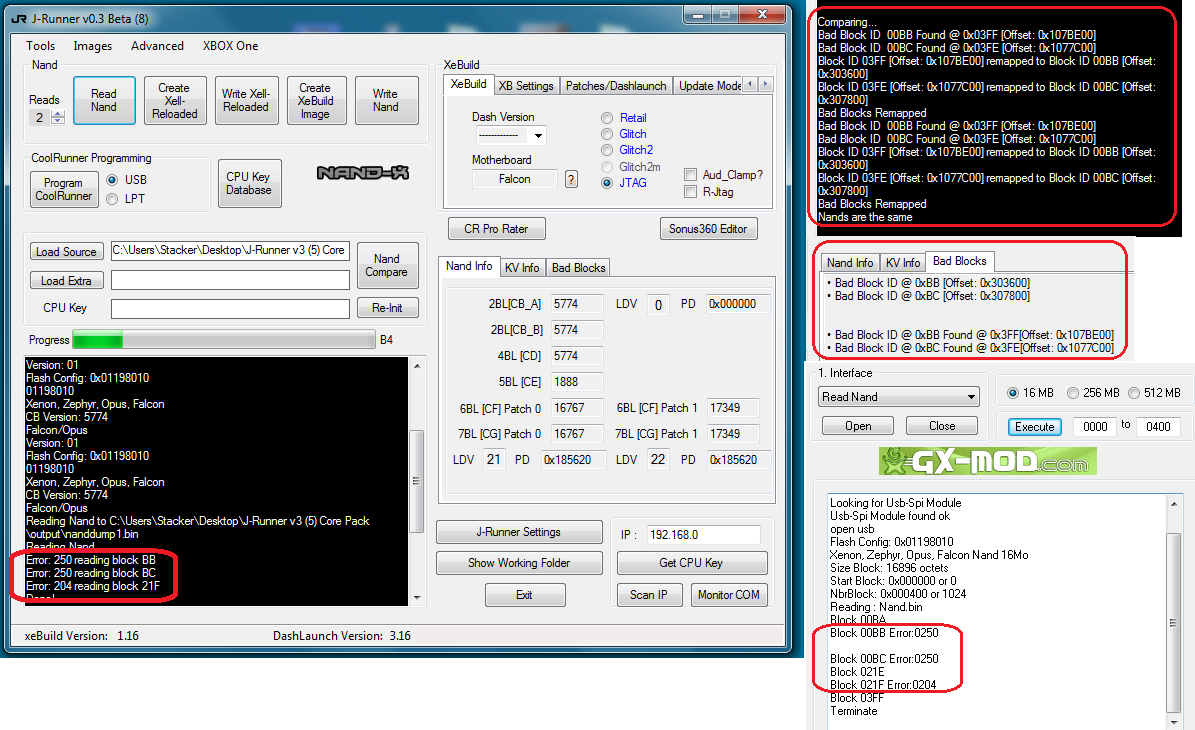
Task: Click the read progress bar
Action: [x=223, y=340]
